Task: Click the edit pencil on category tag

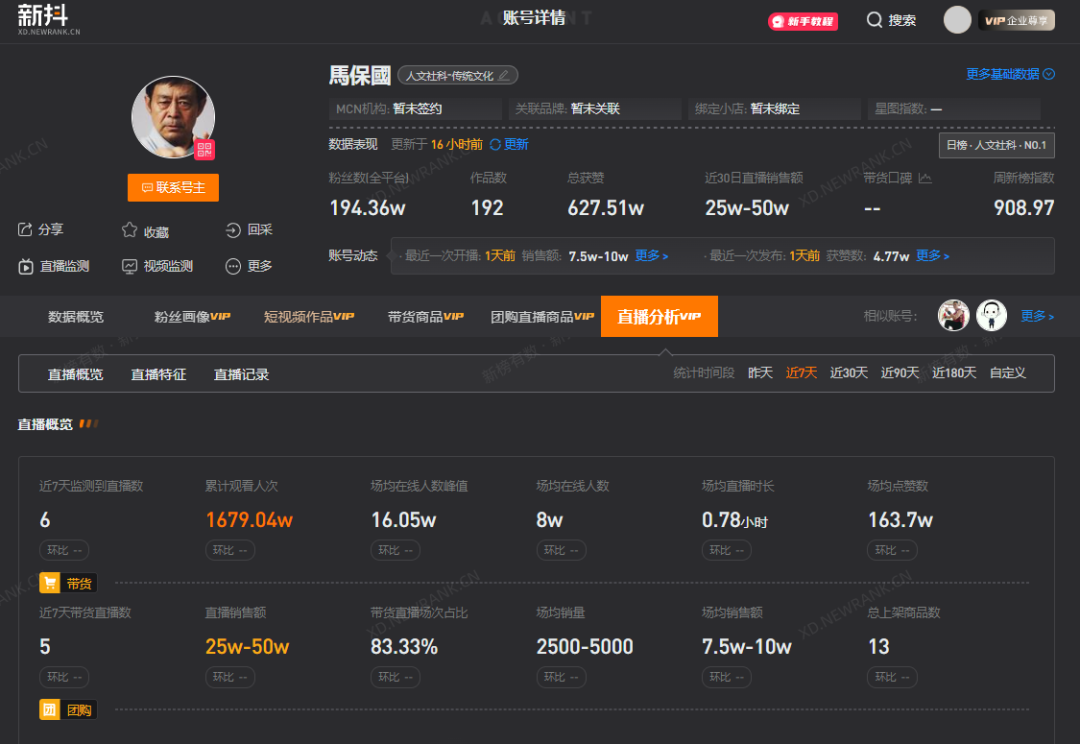Action: pos(504,75)
